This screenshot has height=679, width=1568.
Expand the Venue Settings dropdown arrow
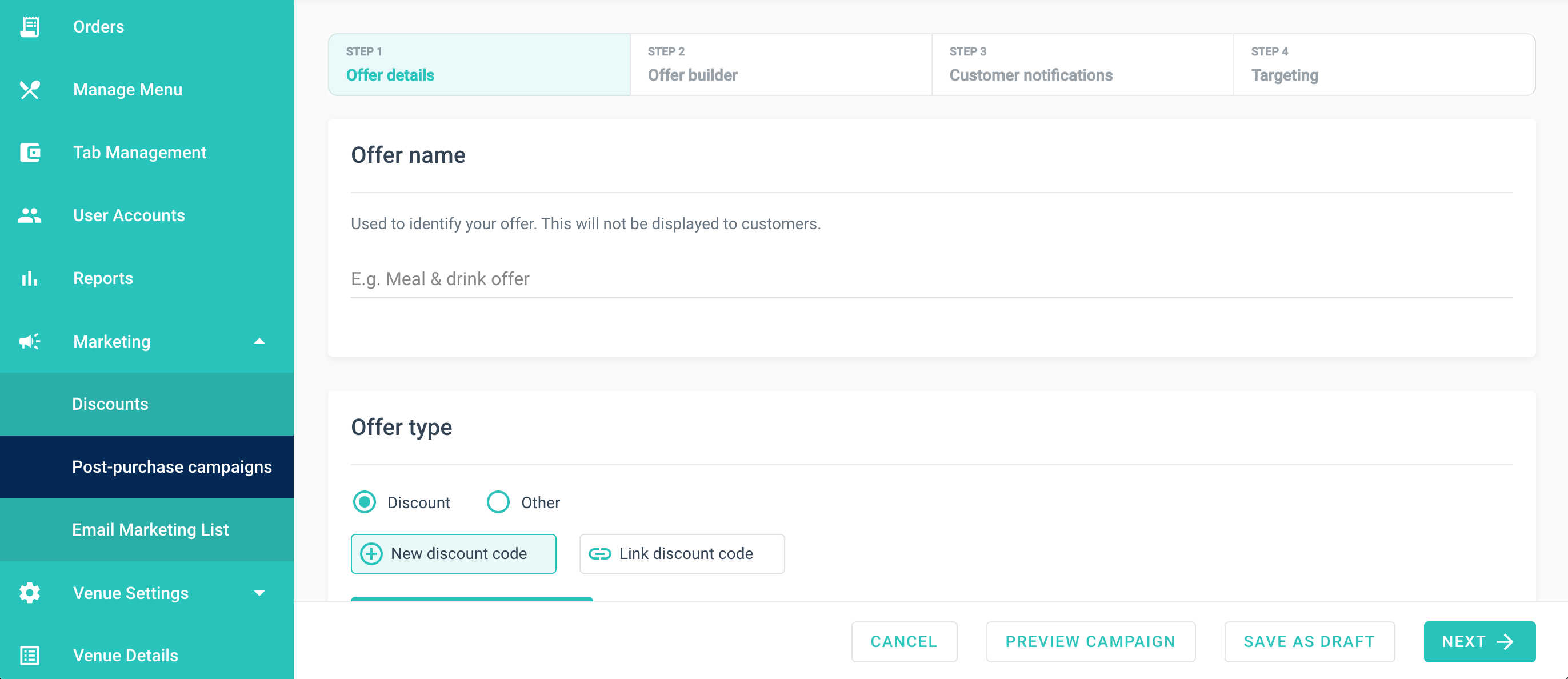click(259, 593)
